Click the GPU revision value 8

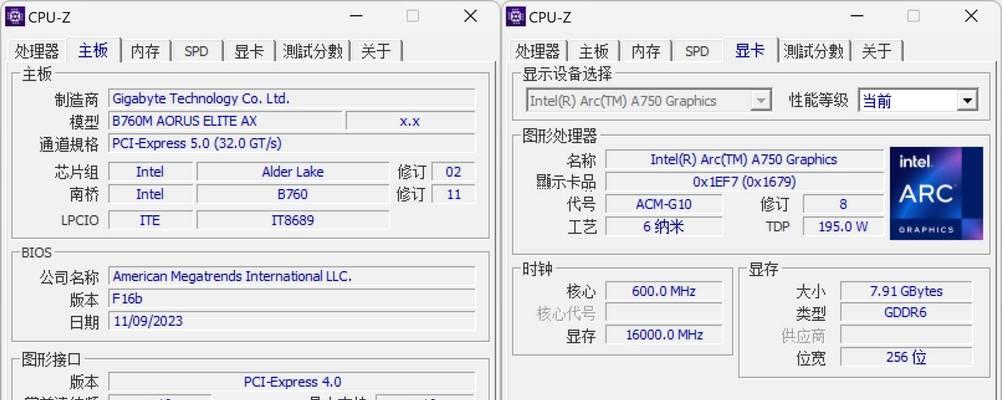(843, 204)
